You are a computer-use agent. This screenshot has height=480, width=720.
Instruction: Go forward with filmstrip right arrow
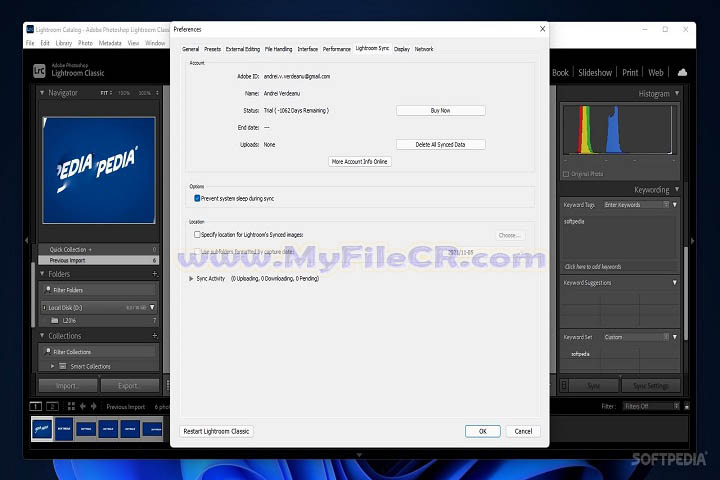94,406
